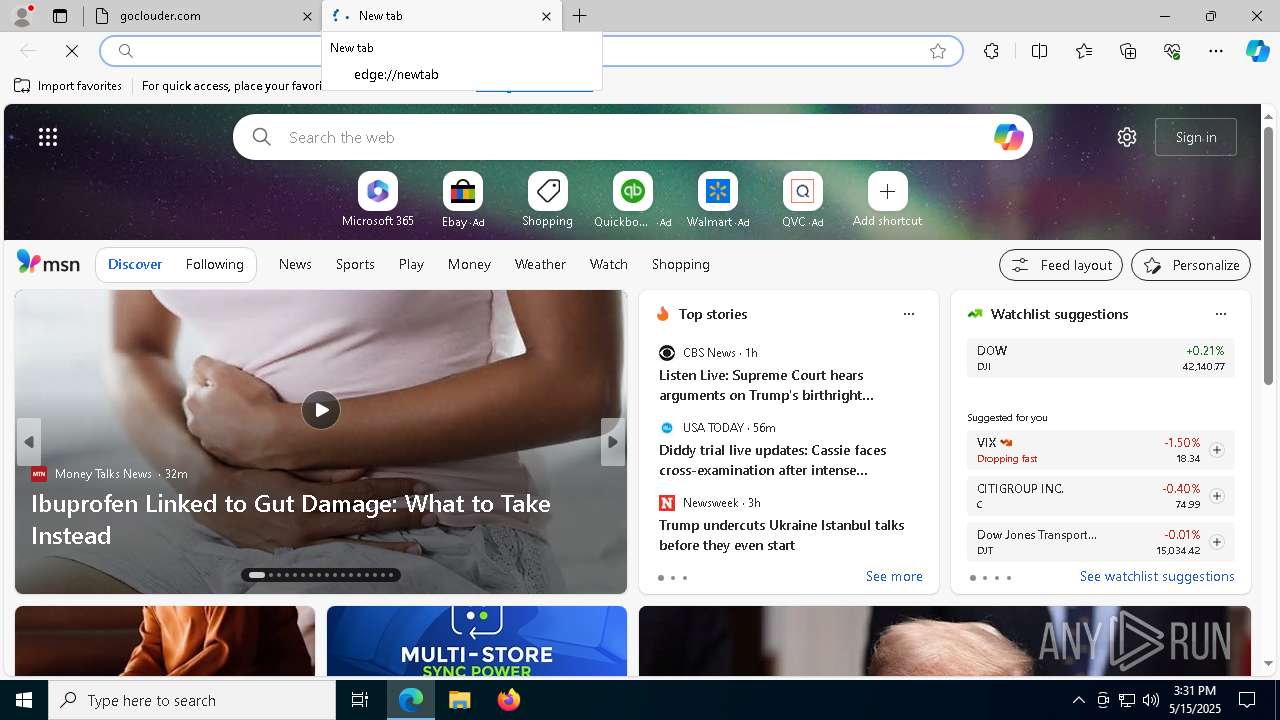Open Watchlist suggestions more options
Image resolution: width=1280 pixels, height=720 pixels.
(x=1221, y=314)
